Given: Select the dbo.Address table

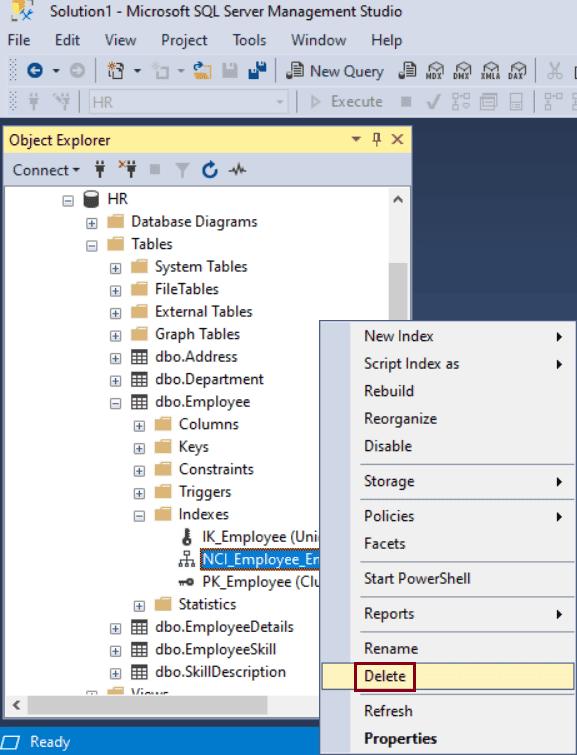Looking at the screenshot, I should (196, 357).
